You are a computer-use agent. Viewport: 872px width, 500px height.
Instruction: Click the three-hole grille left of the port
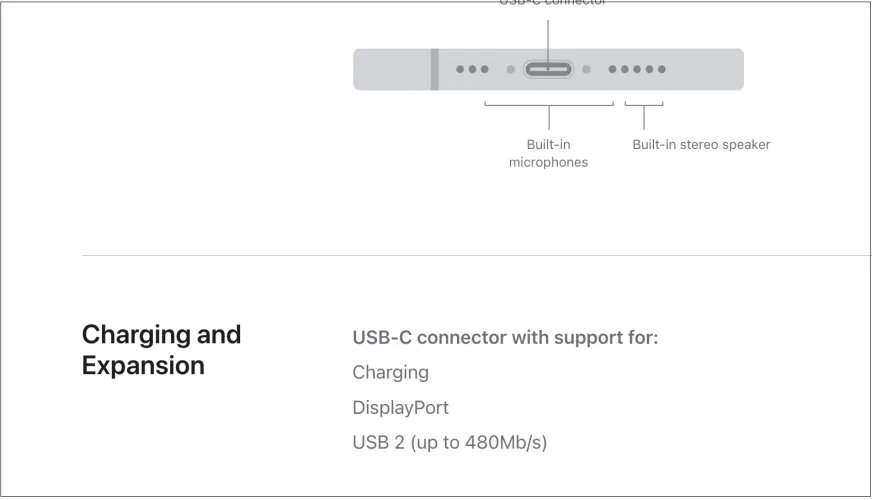click(472, 70)
